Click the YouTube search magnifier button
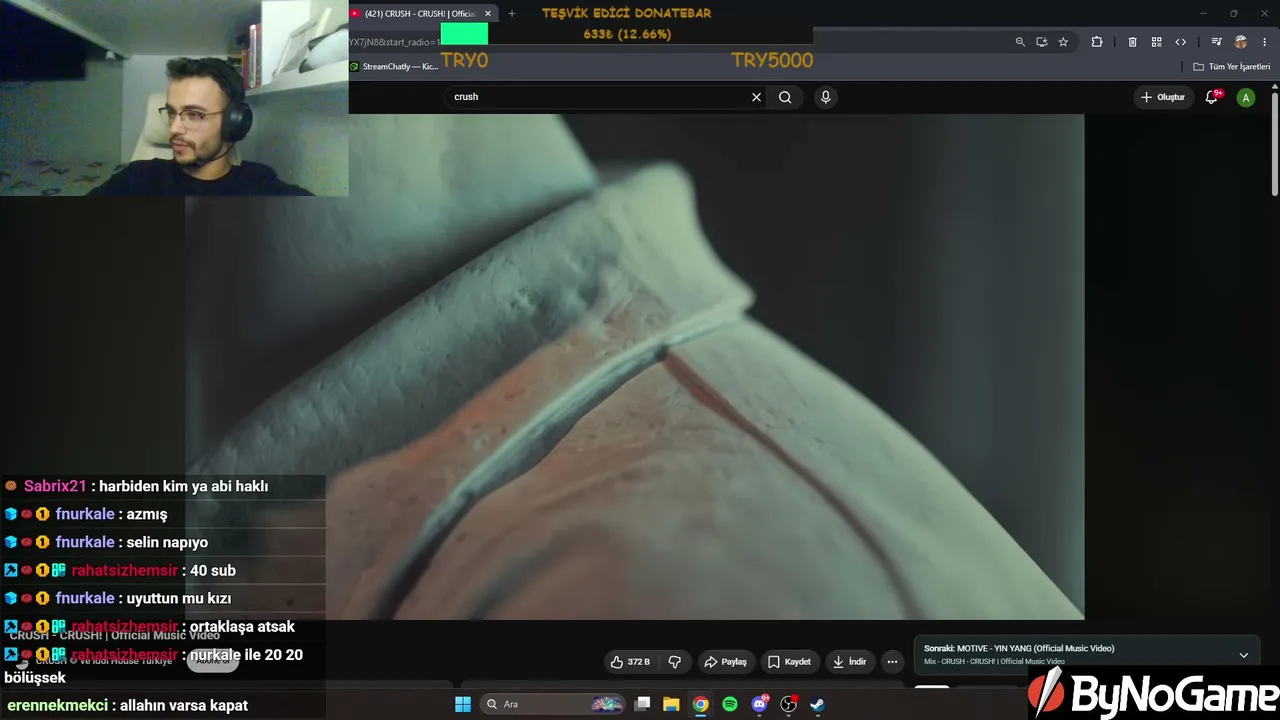The image size is (1280, 720). [x=785, y=97]
